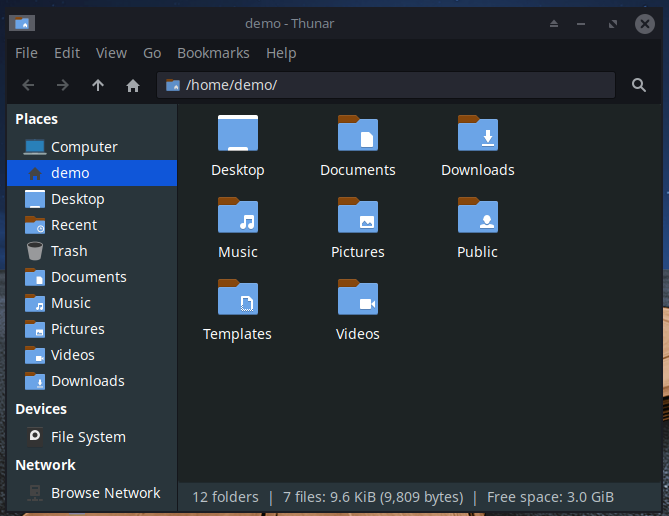The image size is (669, 516).
Task: Open Recent in the sidebar
Action: click(92, 225)
